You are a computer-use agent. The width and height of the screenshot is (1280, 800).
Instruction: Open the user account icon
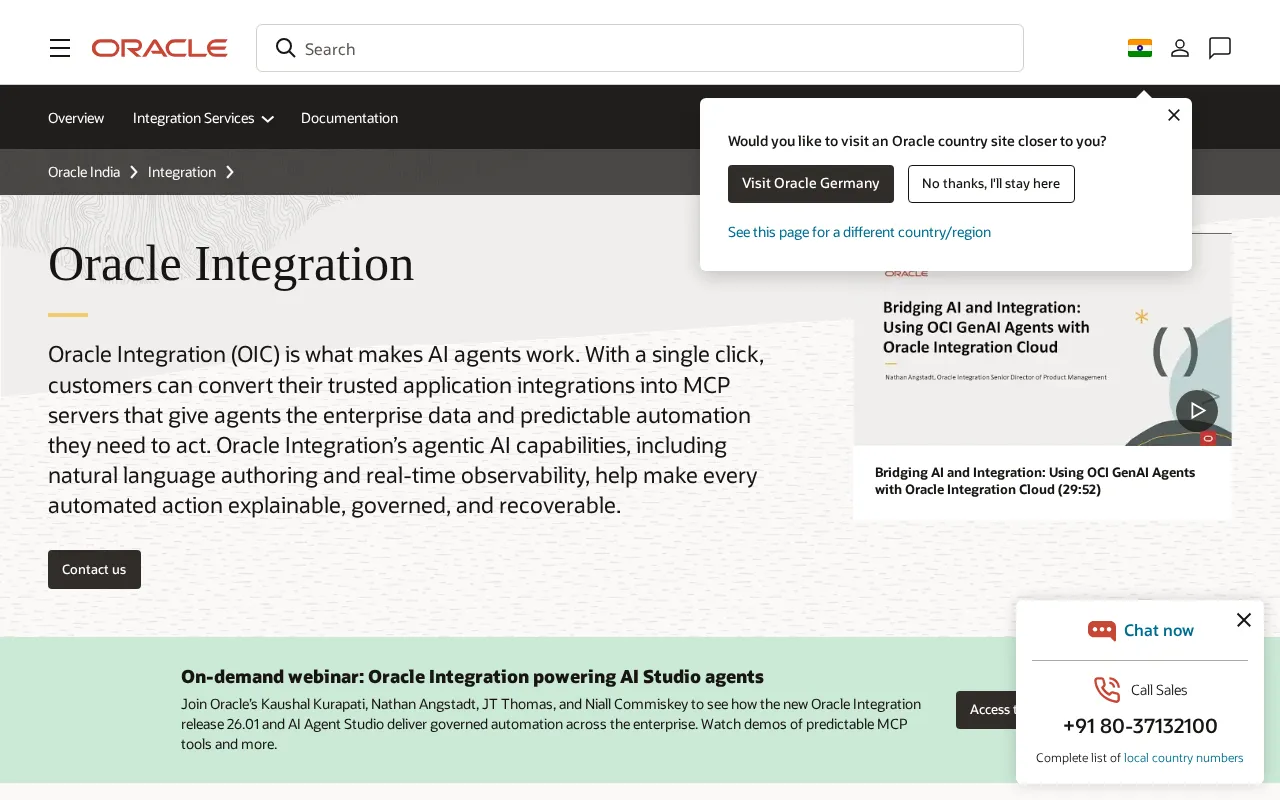tap(1180, 48)
